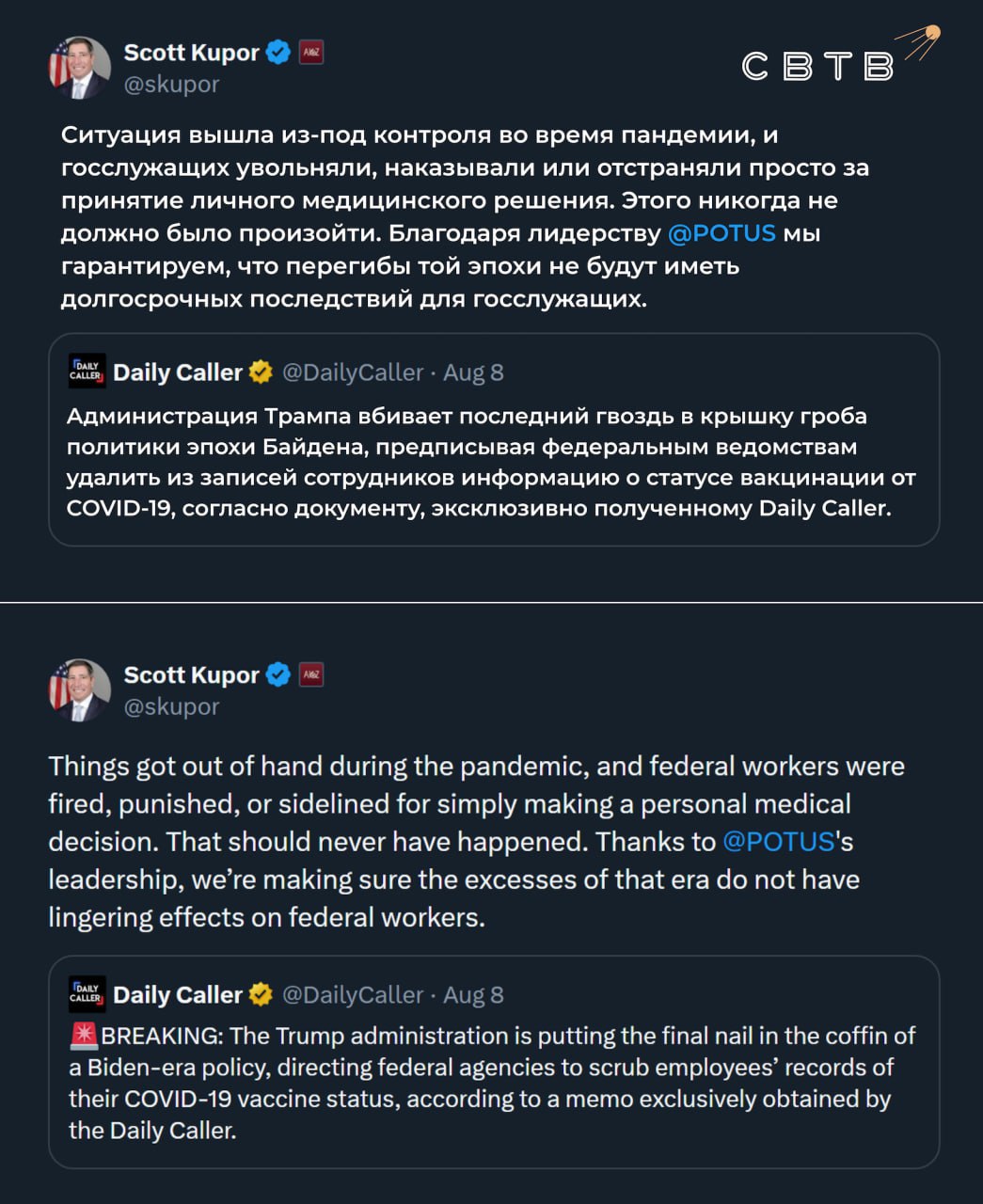Click Daily Caller logo in English quoted tweet

coord(87,994)
